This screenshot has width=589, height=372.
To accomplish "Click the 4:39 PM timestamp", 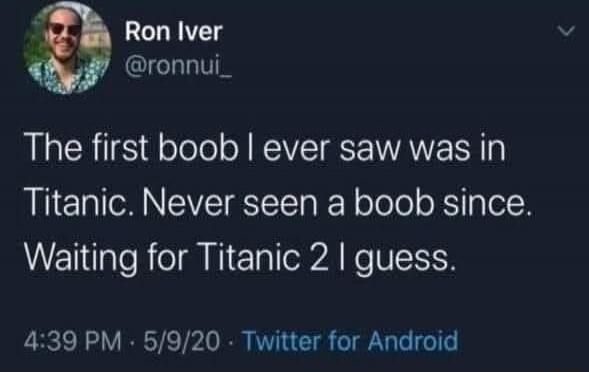I will tap(73, 342).
